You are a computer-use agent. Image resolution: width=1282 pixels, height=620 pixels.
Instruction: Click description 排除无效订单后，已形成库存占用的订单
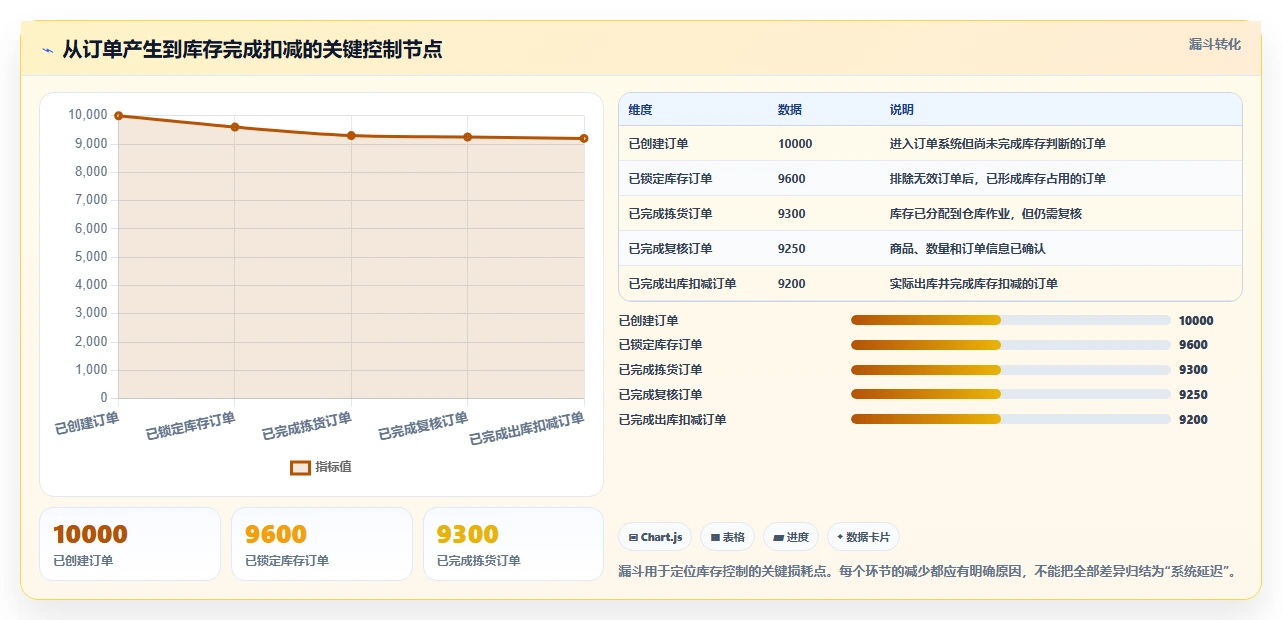998,179
